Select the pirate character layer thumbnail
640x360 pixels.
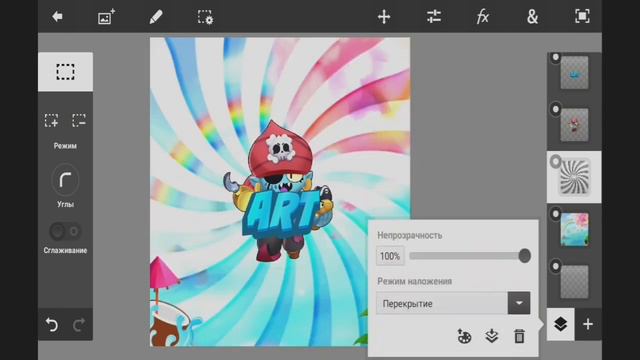574,125
